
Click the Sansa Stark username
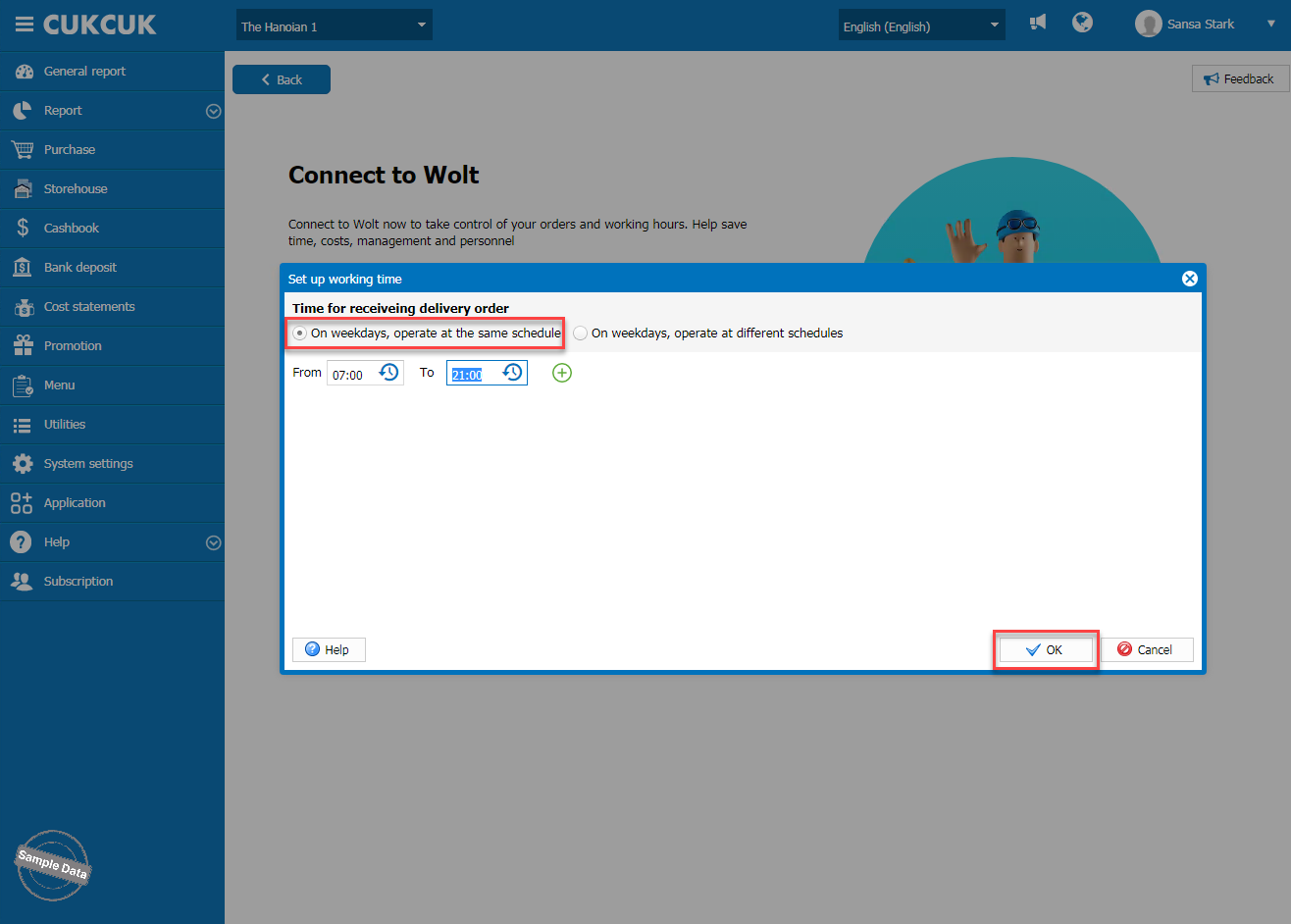click(1201, 24)
